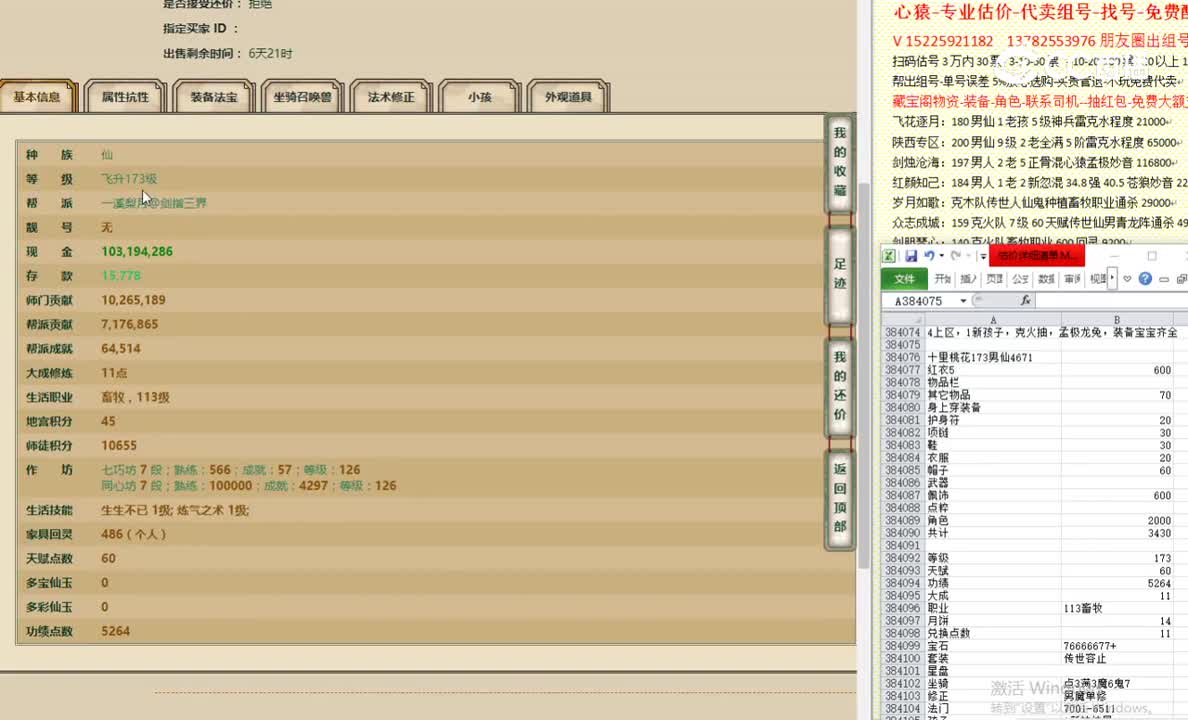Open the undo history dropdown arrow in Excel

941,256
